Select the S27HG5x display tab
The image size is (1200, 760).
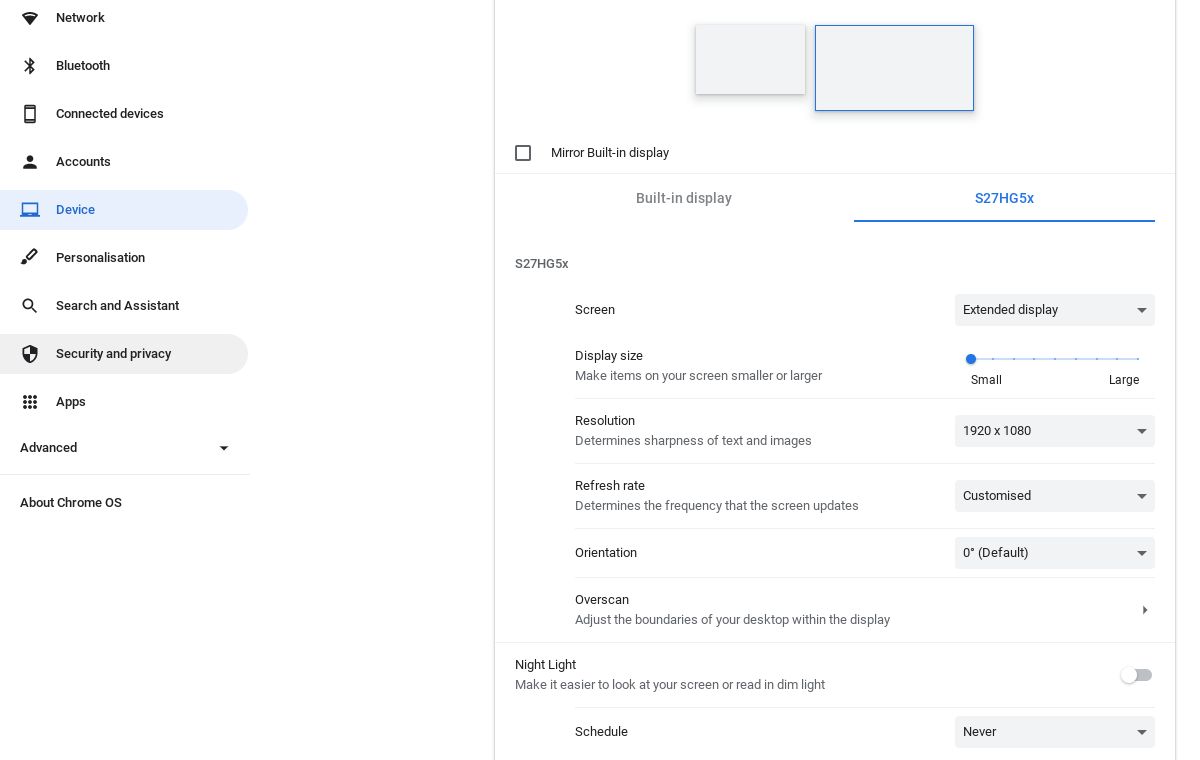[1004, 198]
